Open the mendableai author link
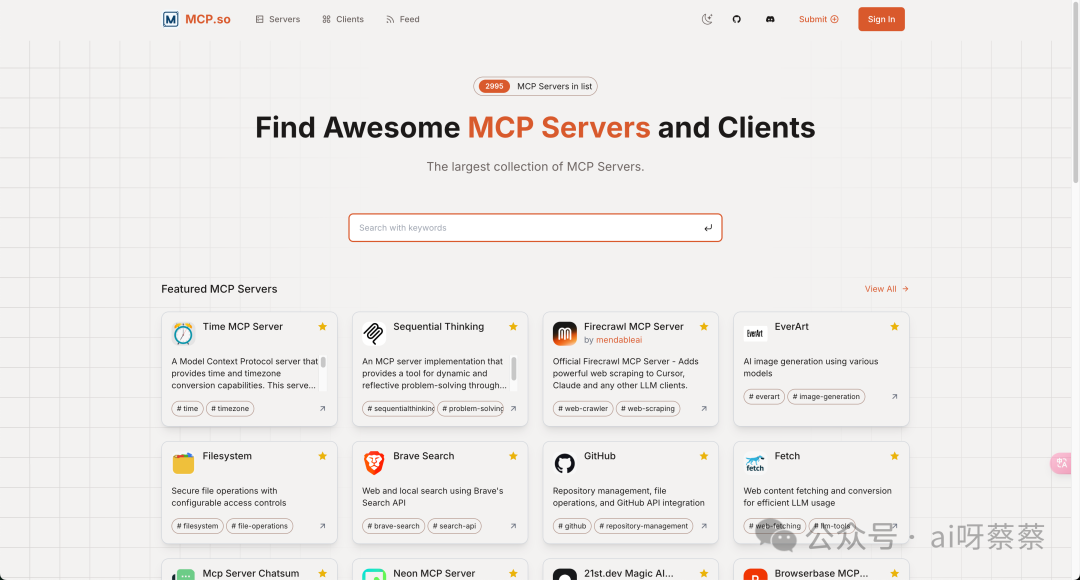 coord(619,340)
